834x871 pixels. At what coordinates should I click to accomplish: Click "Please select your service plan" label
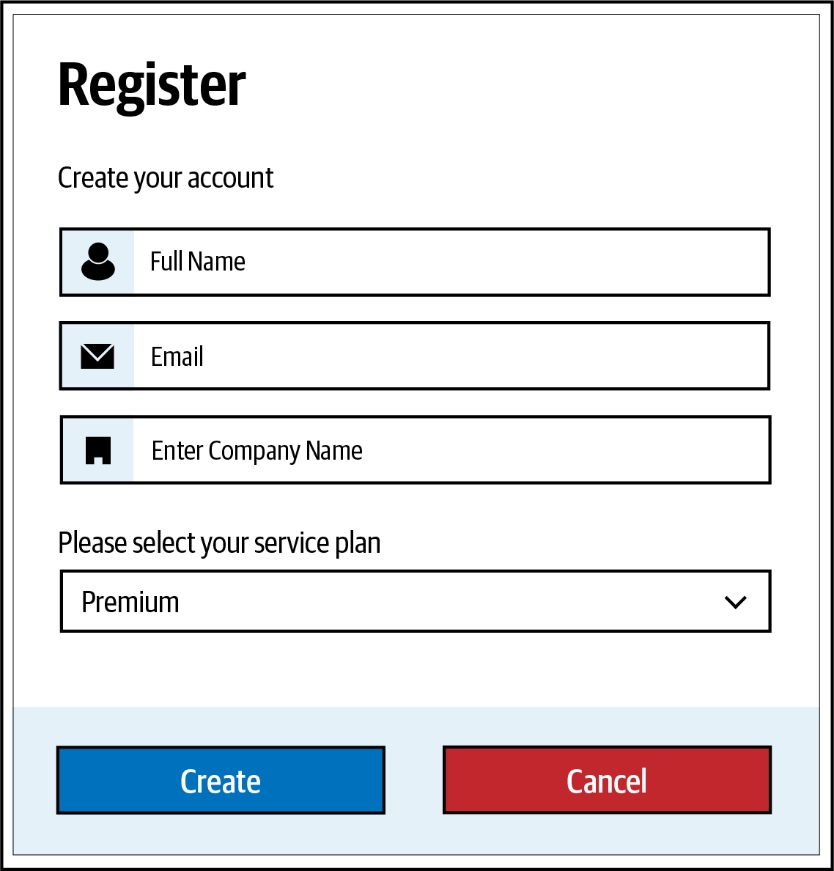click(219, 543)
